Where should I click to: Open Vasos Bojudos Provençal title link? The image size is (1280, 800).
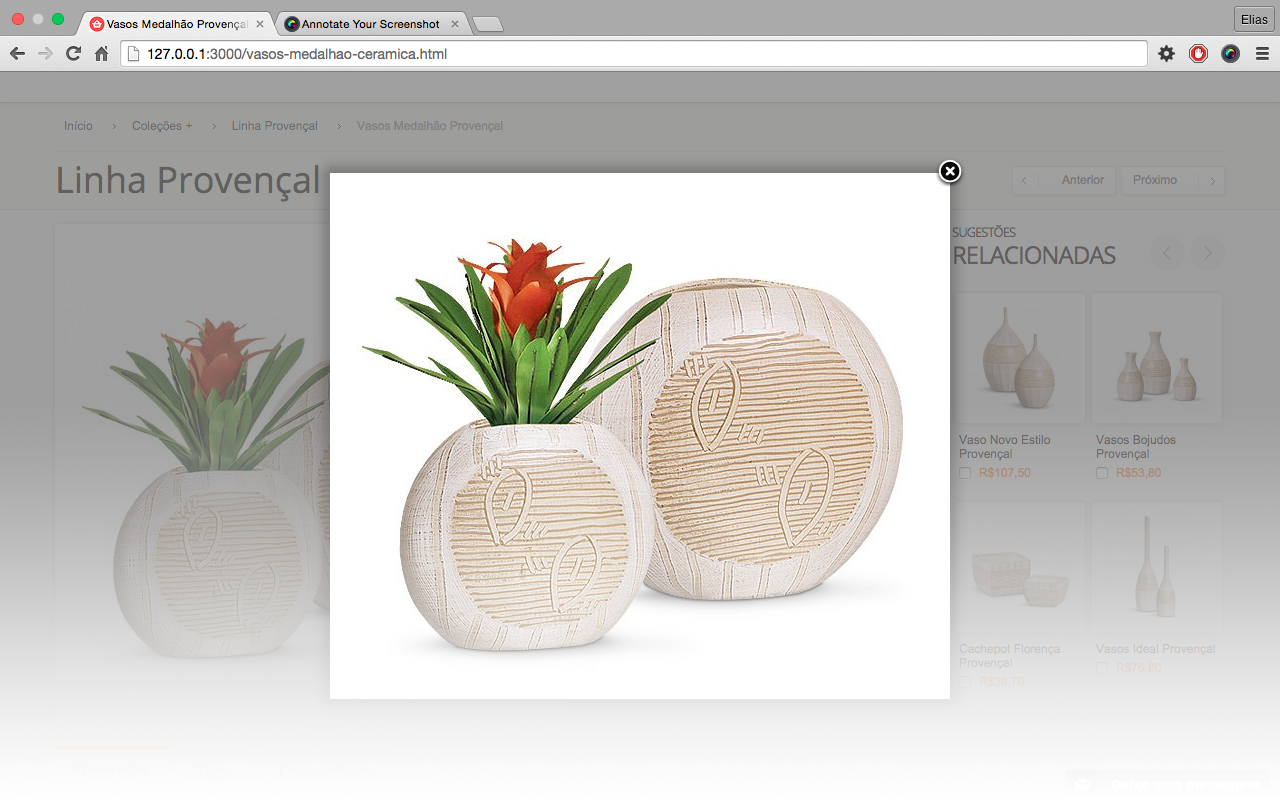[1136, 447]
